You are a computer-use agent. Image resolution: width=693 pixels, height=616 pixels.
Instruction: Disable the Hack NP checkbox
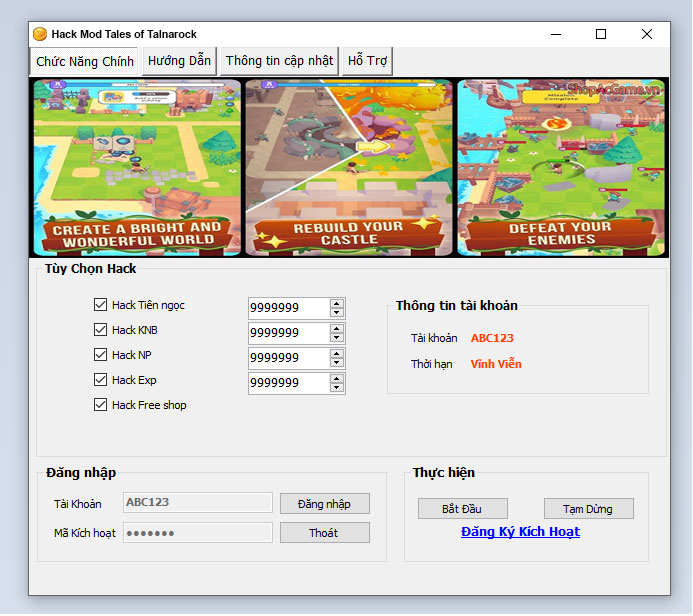pyautogui.click(x=100, y=354)
